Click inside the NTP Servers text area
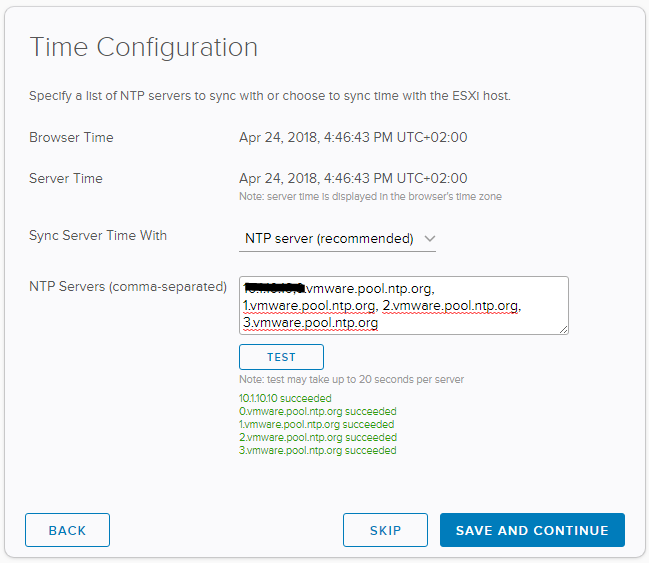The image size is (649, 563). point(404,306)
